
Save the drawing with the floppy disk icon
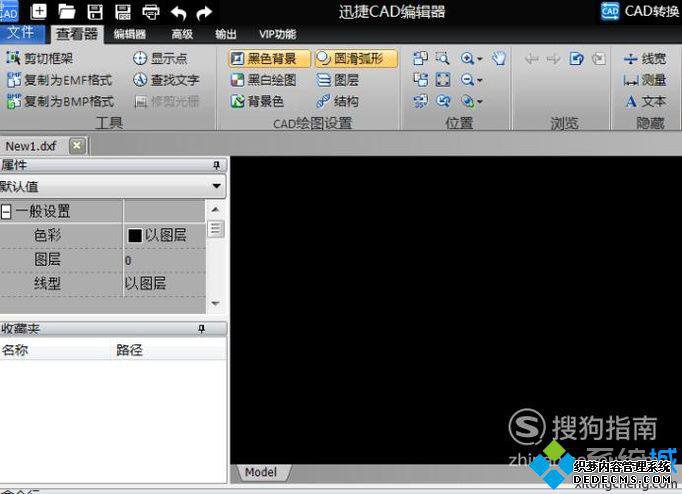[x=95, y=12]
